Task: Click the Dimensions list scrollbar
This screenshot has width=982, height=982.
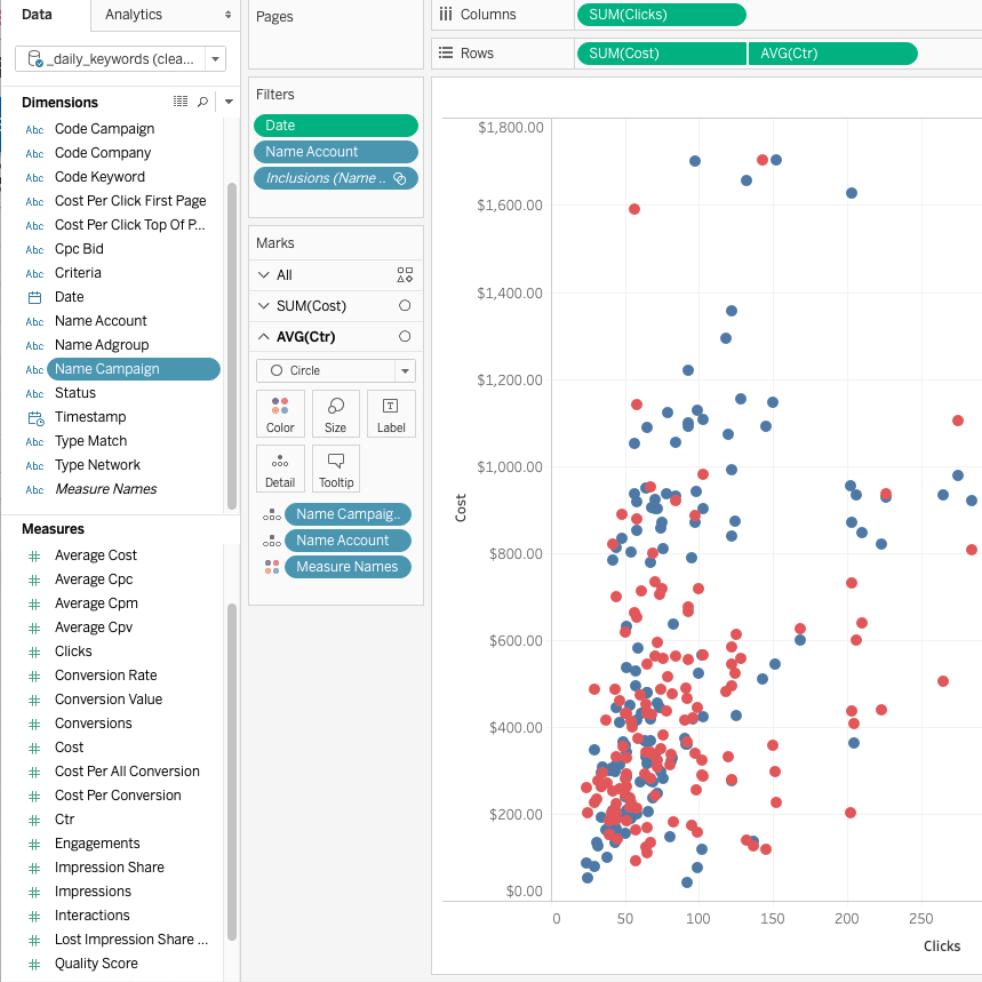Action: pos(232,346)
